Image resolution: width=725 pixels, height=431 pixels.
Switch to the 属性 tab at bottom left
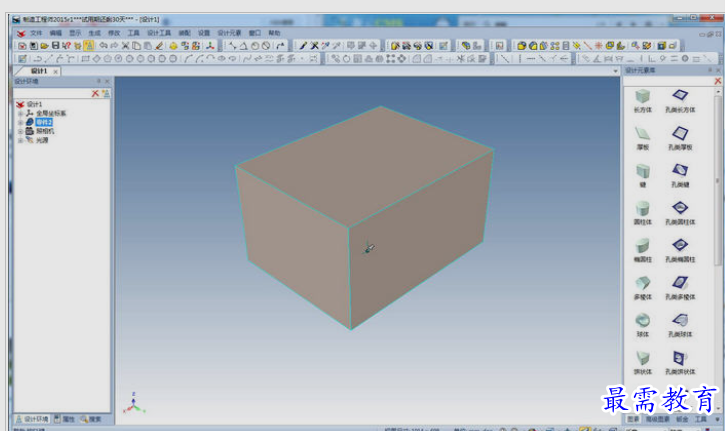[69, 419]
